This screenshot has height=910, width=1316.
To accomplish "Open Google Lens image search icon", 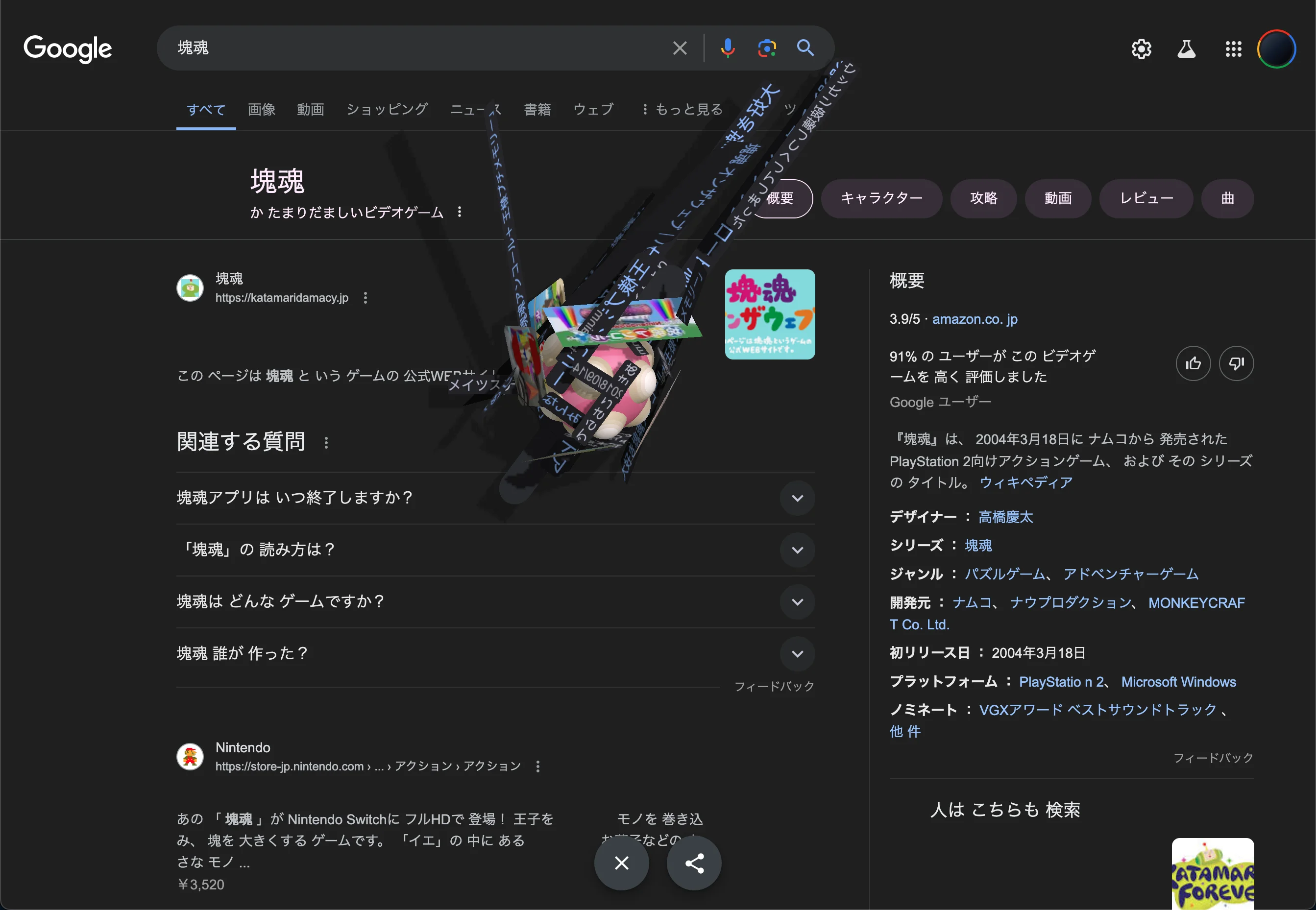I will pos(767,48).
